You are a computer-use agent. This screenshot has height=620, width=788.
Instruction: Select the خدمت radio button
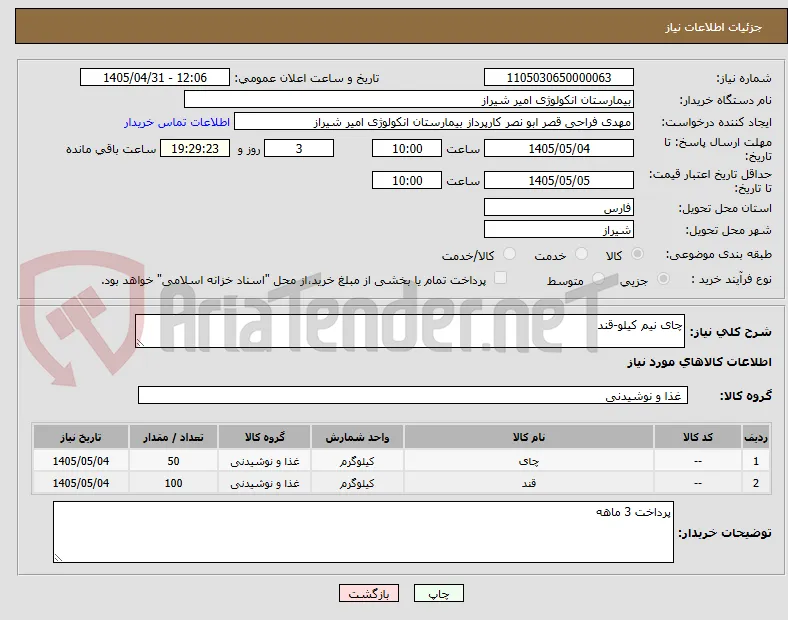[581, 254]
